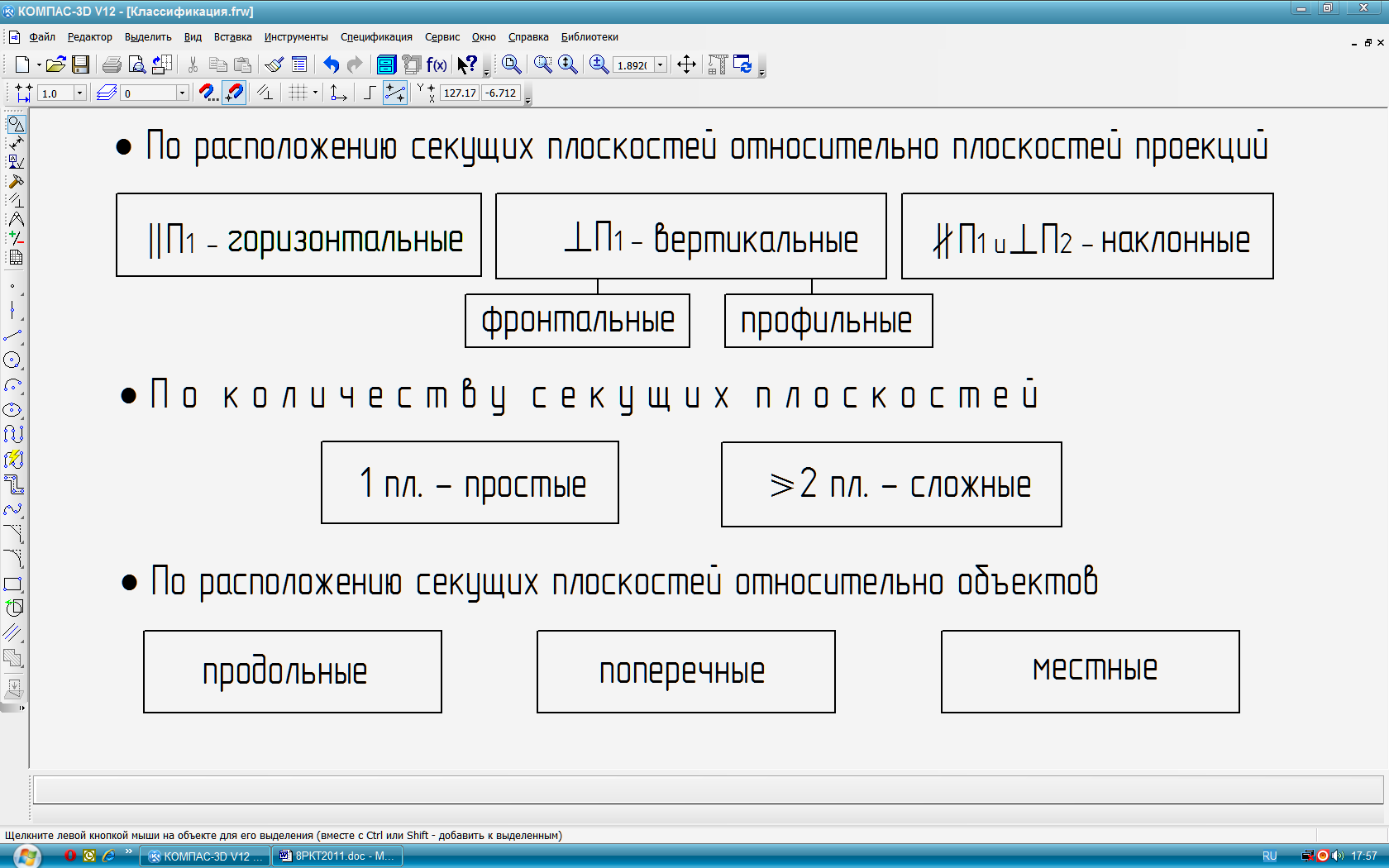The height and width of the screenshot is (868, 1389).
Task: Save the drawing with the floppy disk icon
Action: 80,64
